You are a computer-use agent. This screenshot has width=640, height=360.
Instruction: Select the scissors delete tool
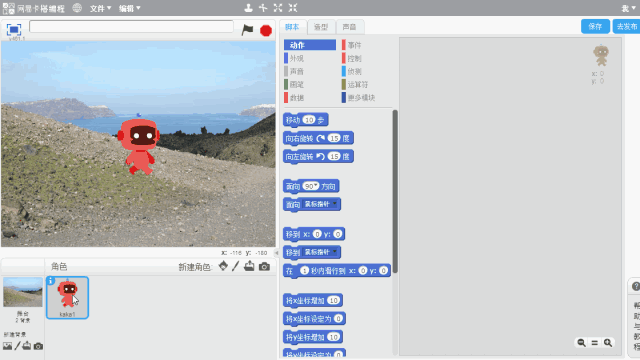pyautogui.click(x=263, y=8)
